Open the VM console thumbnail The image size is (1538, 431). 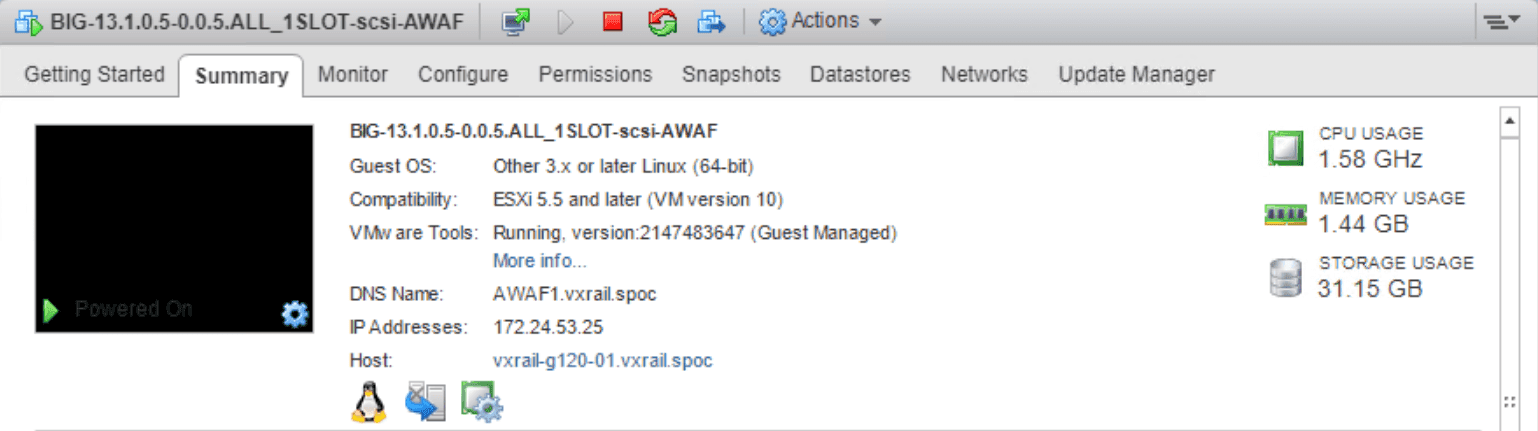tap(174, 220)
